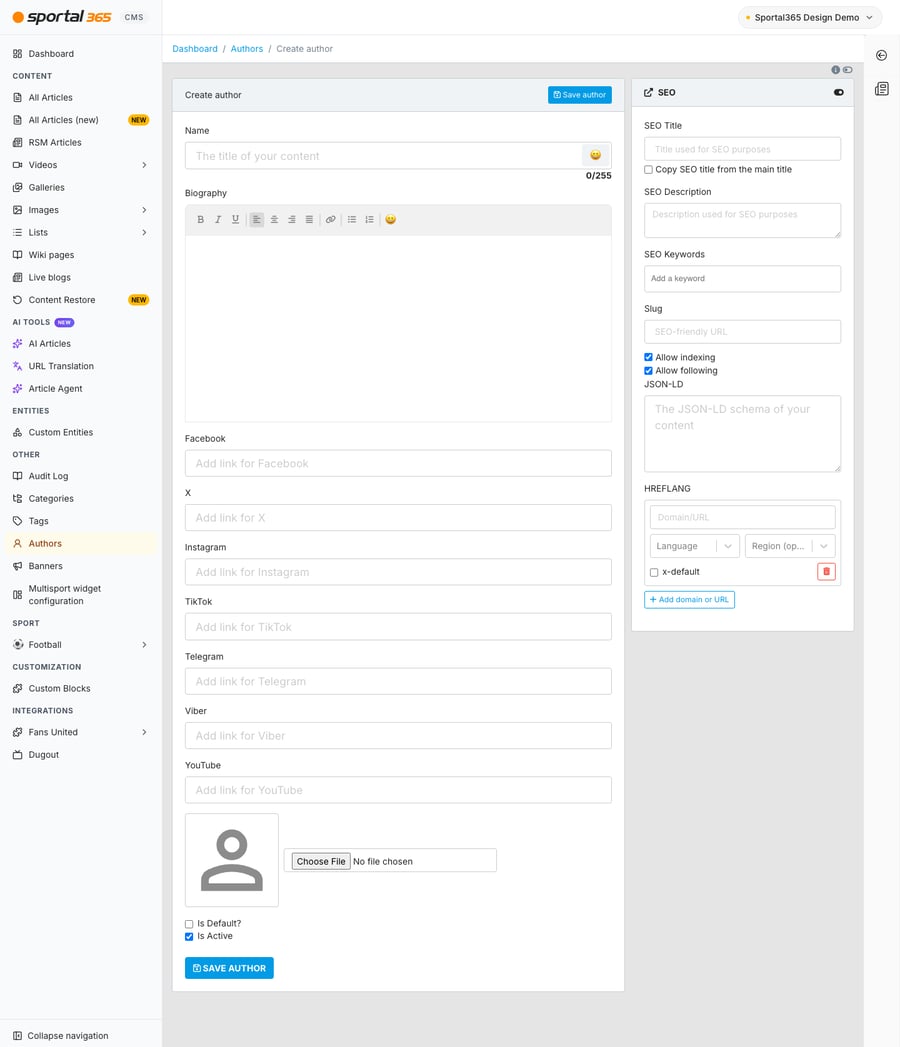Expand the Football submenu

click(x=144, y=644)
